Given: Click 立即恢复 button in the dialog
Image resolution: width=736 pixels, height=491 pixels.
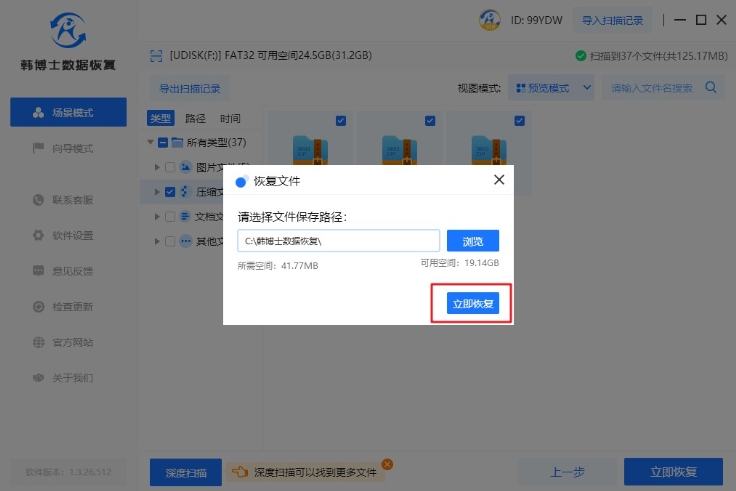Looking at the screenshot, I should coord(472,303).
